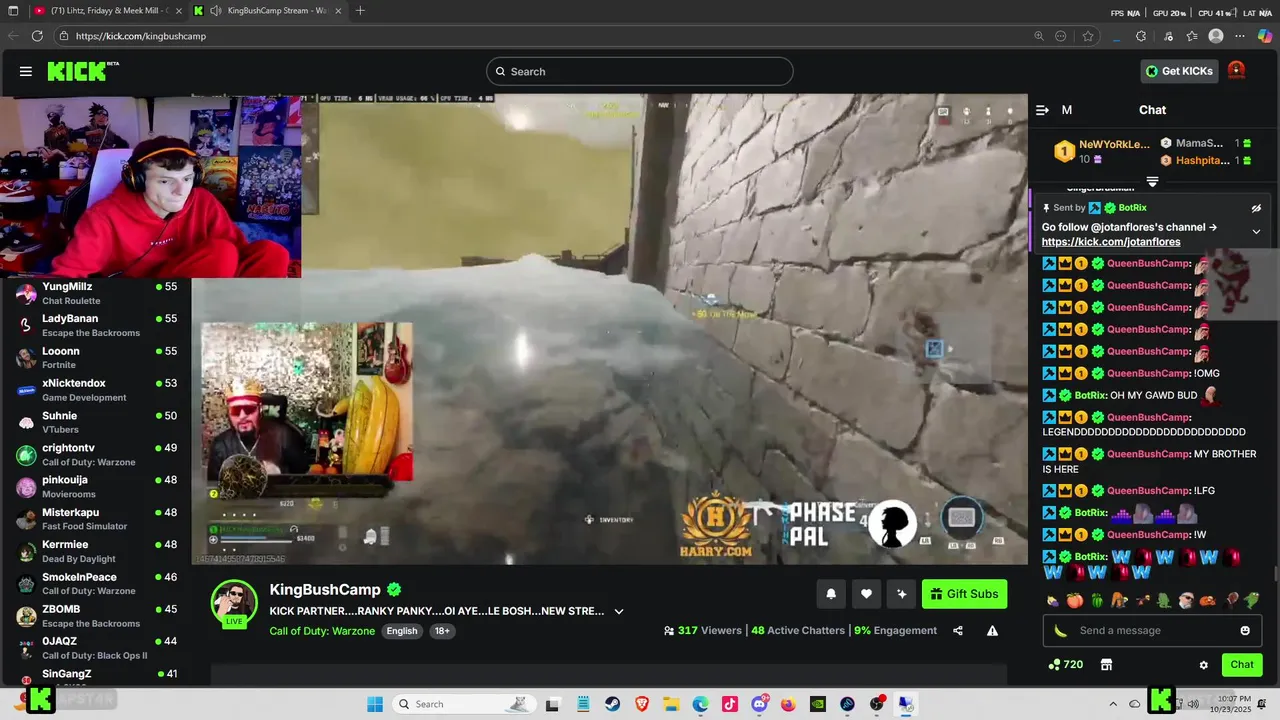Click the Gift Subs button
Viewport: 1280px width, 720px height.
(964, 594)
